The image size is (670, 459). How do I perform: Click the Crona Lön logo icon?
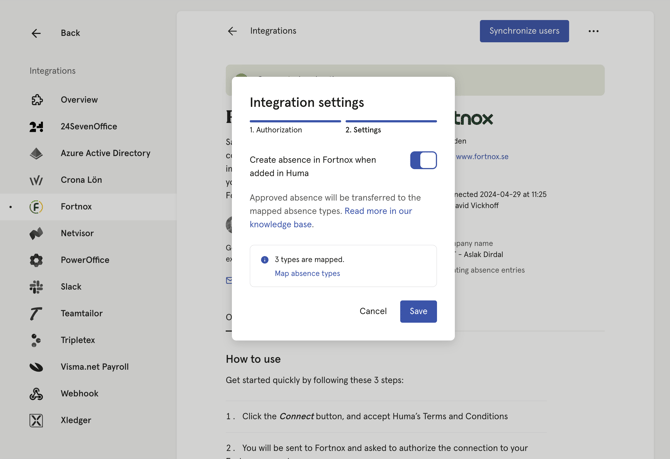(36, 180)
